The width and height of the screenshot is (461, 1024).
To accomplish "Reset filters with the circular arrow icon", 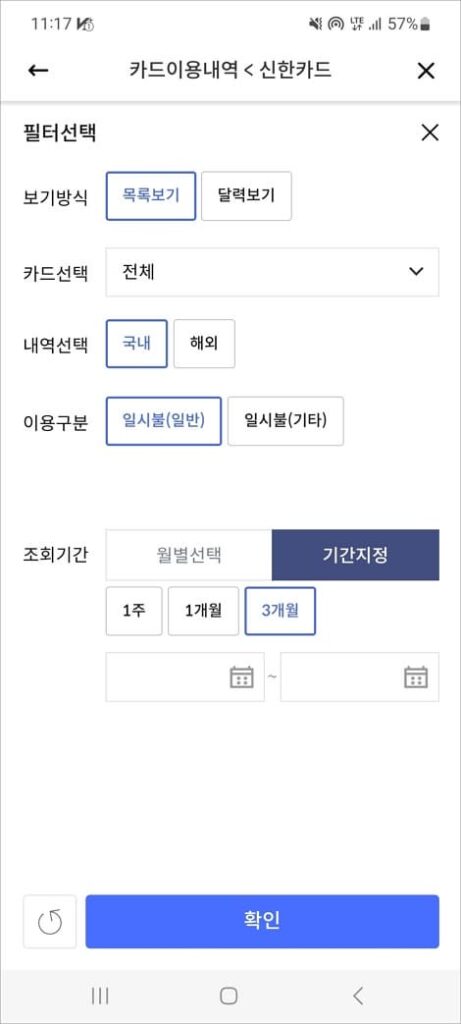I will pyautogui.click(x=50, y=921).
